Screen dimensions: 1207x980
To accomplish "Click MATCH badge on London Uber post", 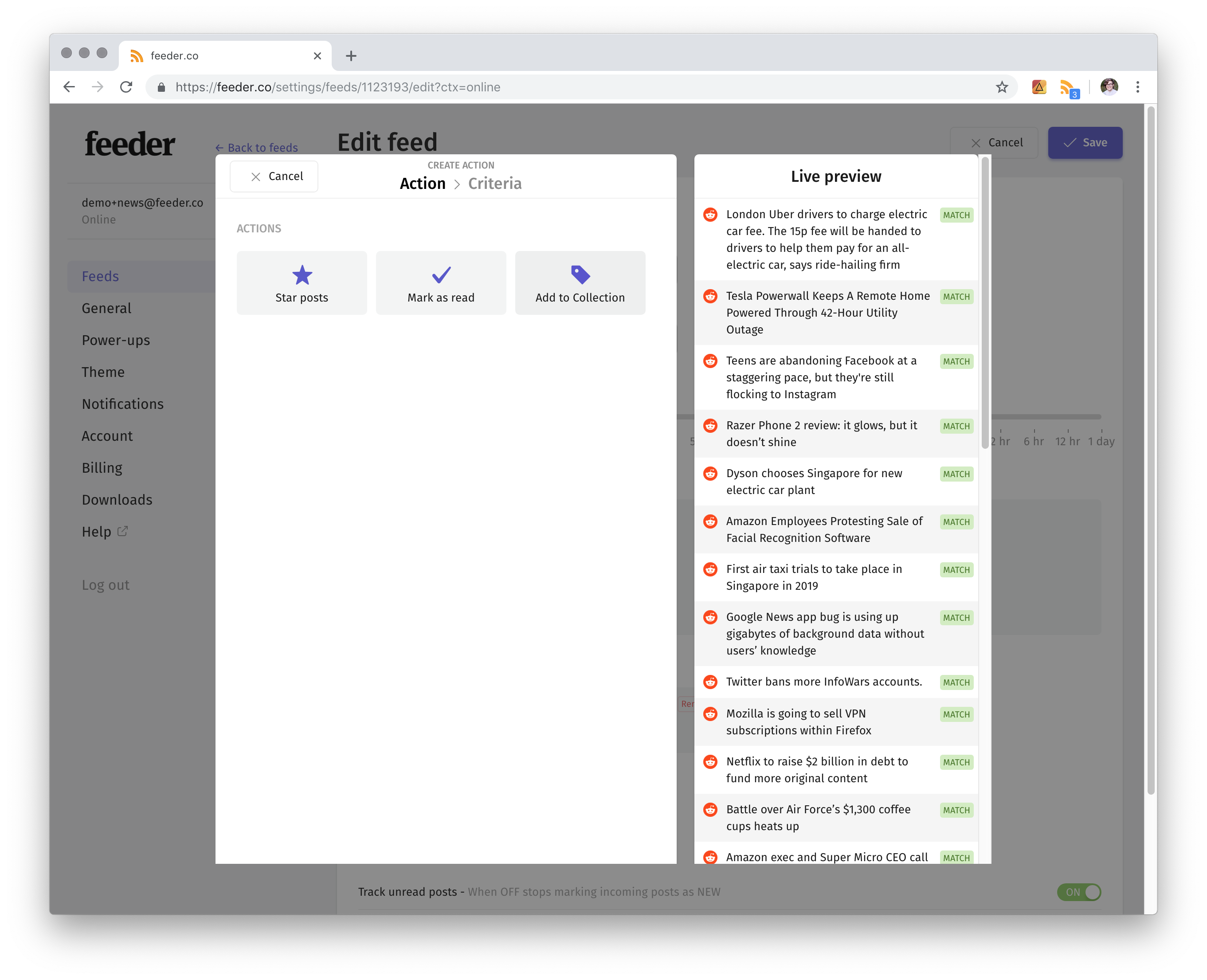I will (x=956, y=215).
